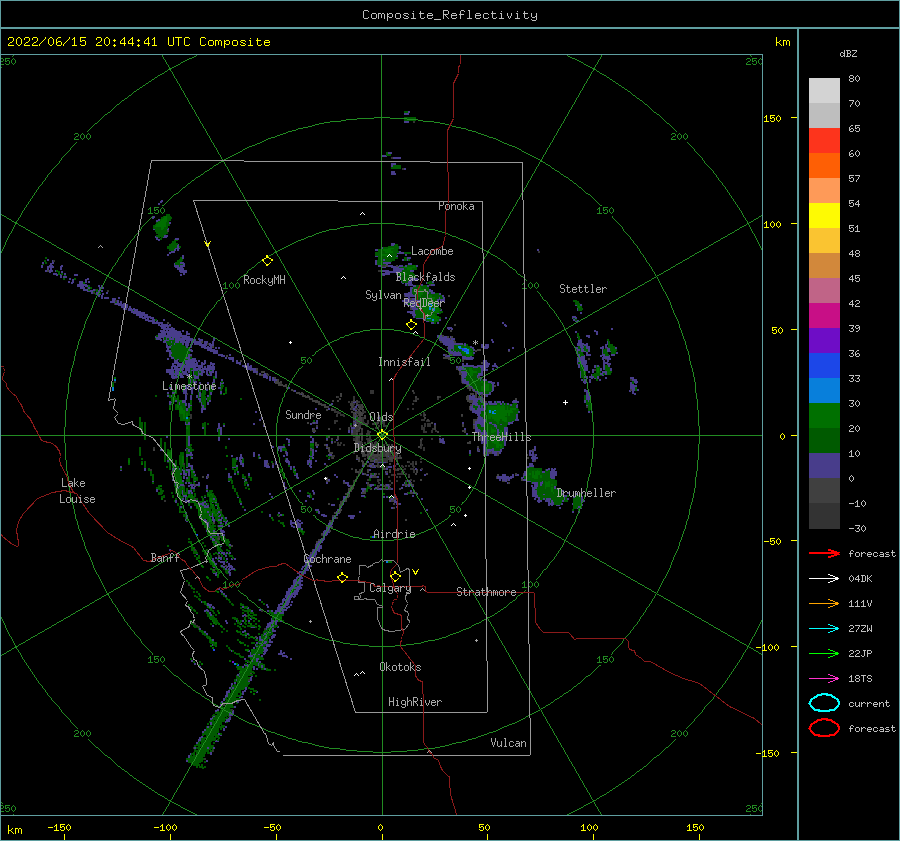Click the Banff label
Viewport: 900px width, 841px height.
165,557
